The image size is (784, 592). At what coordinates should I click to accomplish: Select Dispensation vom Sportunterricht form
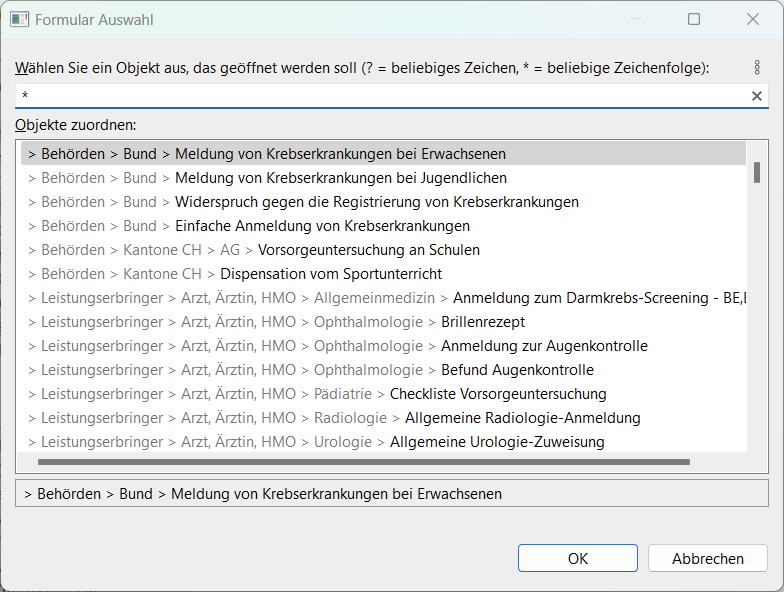pyautogui.click(x=331, y=274)
